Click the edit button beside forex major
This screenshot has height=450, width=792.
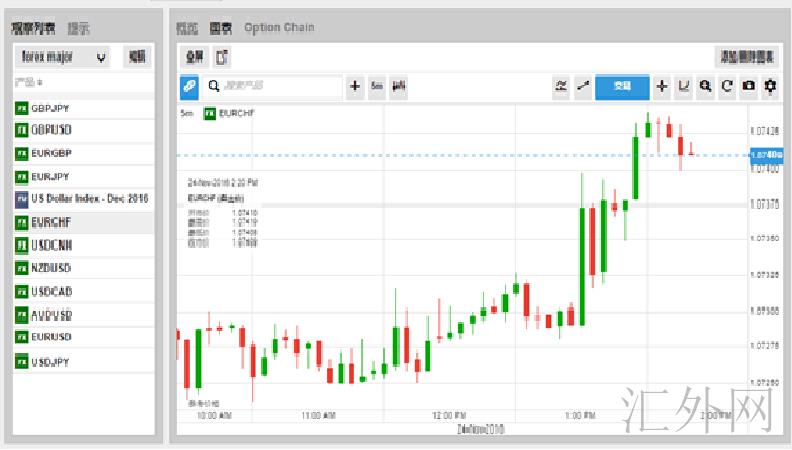click(137, 57)
